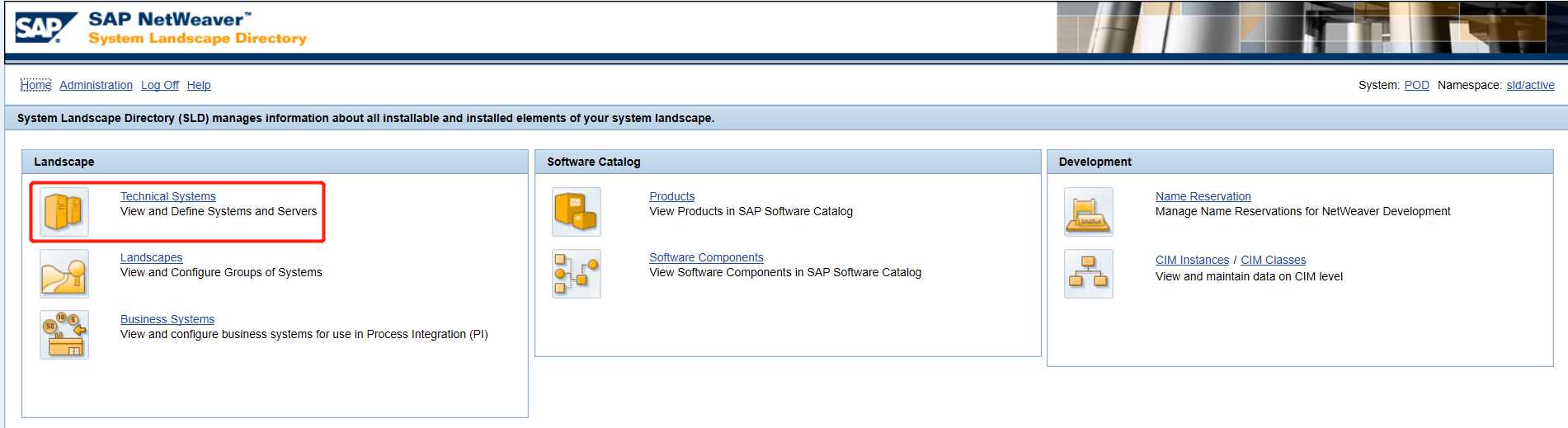Select Log Off in the navigation bar

[160, 85]
